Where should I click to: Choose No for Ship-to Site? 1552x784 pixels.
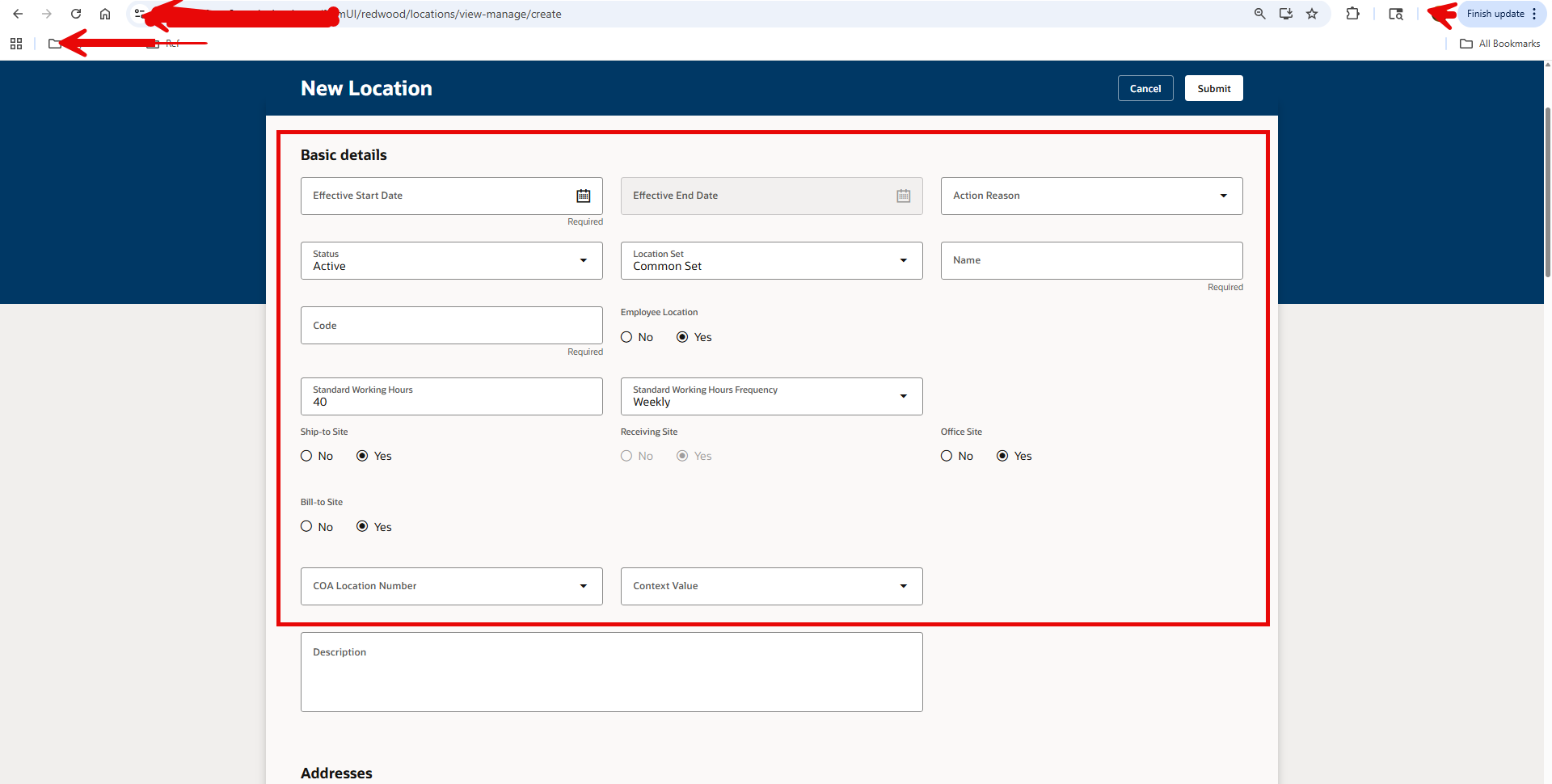(306, 456)
